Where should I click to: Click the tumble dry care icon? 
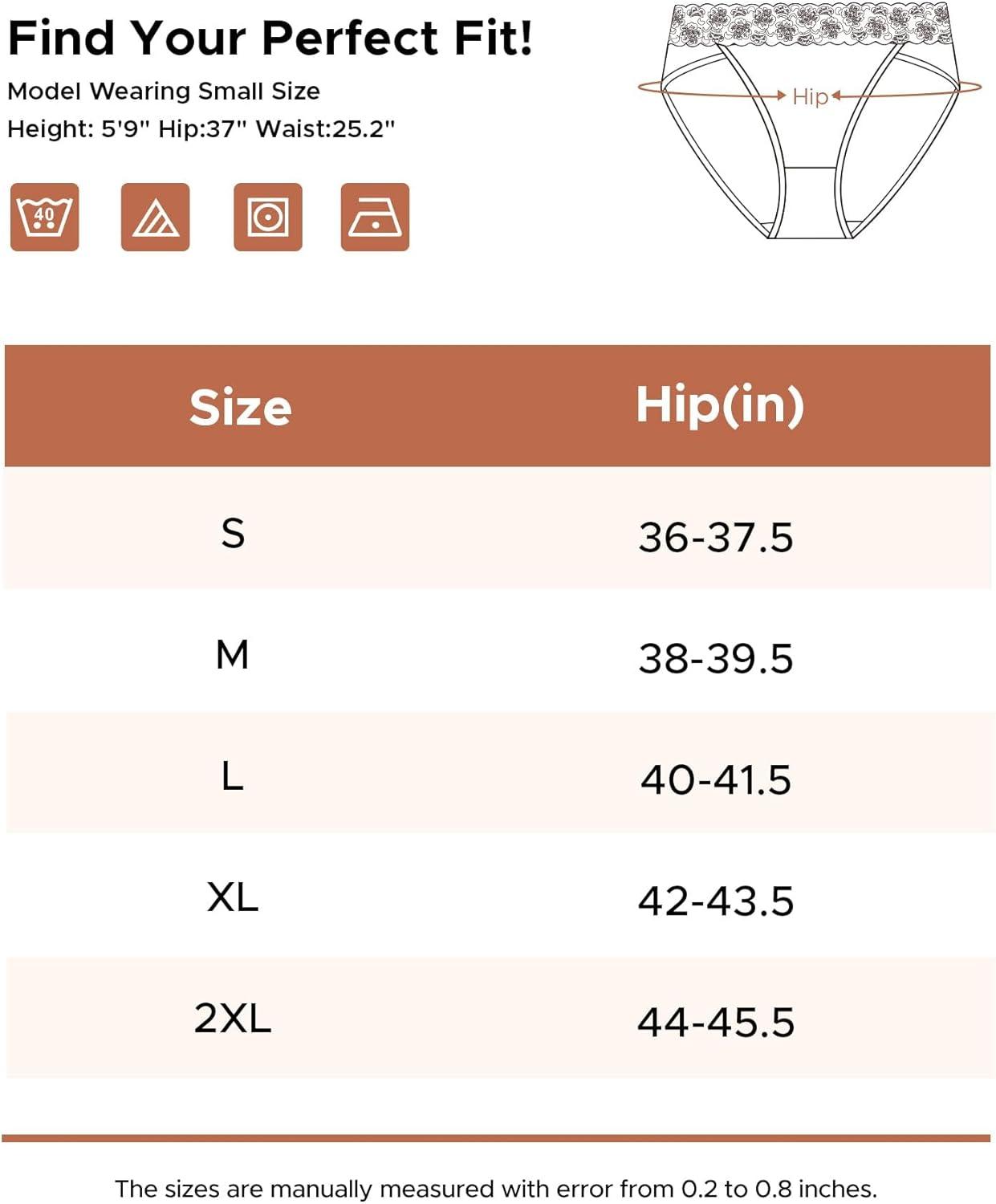(267, 218)
